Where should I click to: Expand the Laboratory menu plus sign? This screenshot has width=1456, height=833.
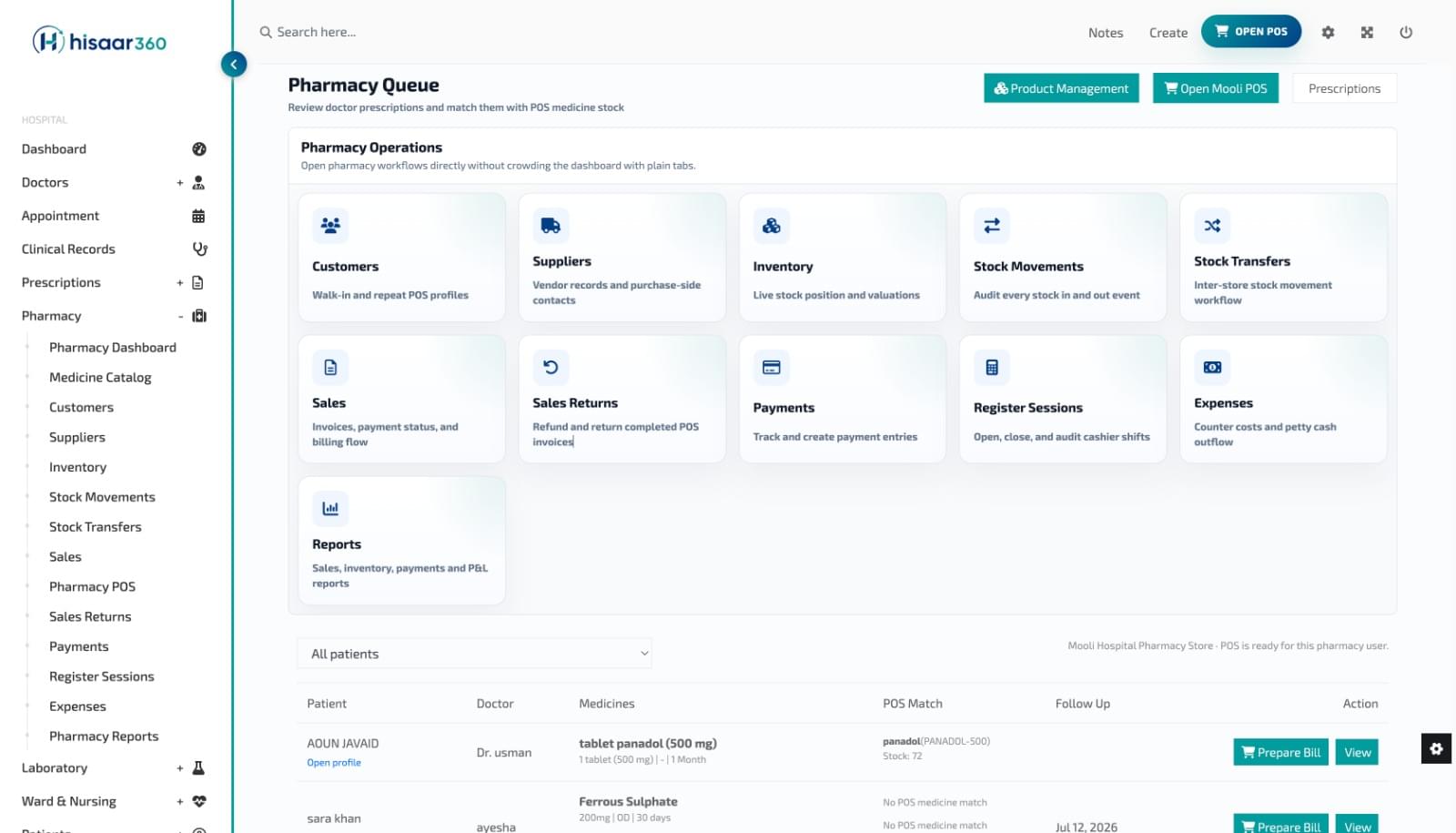pos(180,768)
